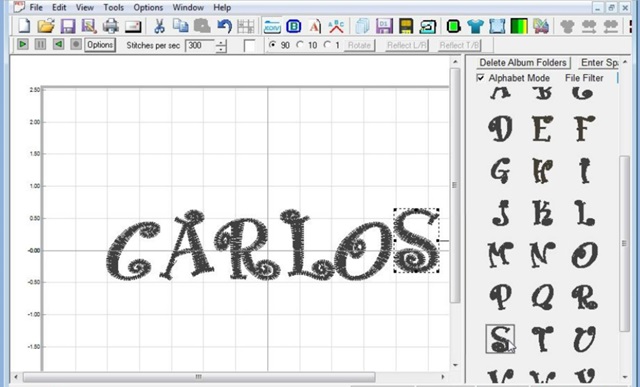Play the stitch simulation backward
This screenshot has width=640, height=387.
click(x=58, y=44)
